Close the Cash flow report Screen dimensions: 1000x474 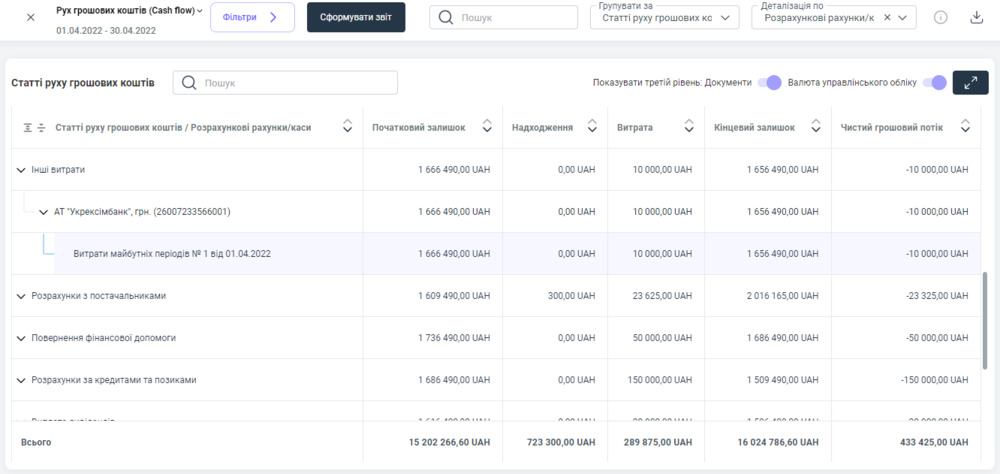pos(30,18)
